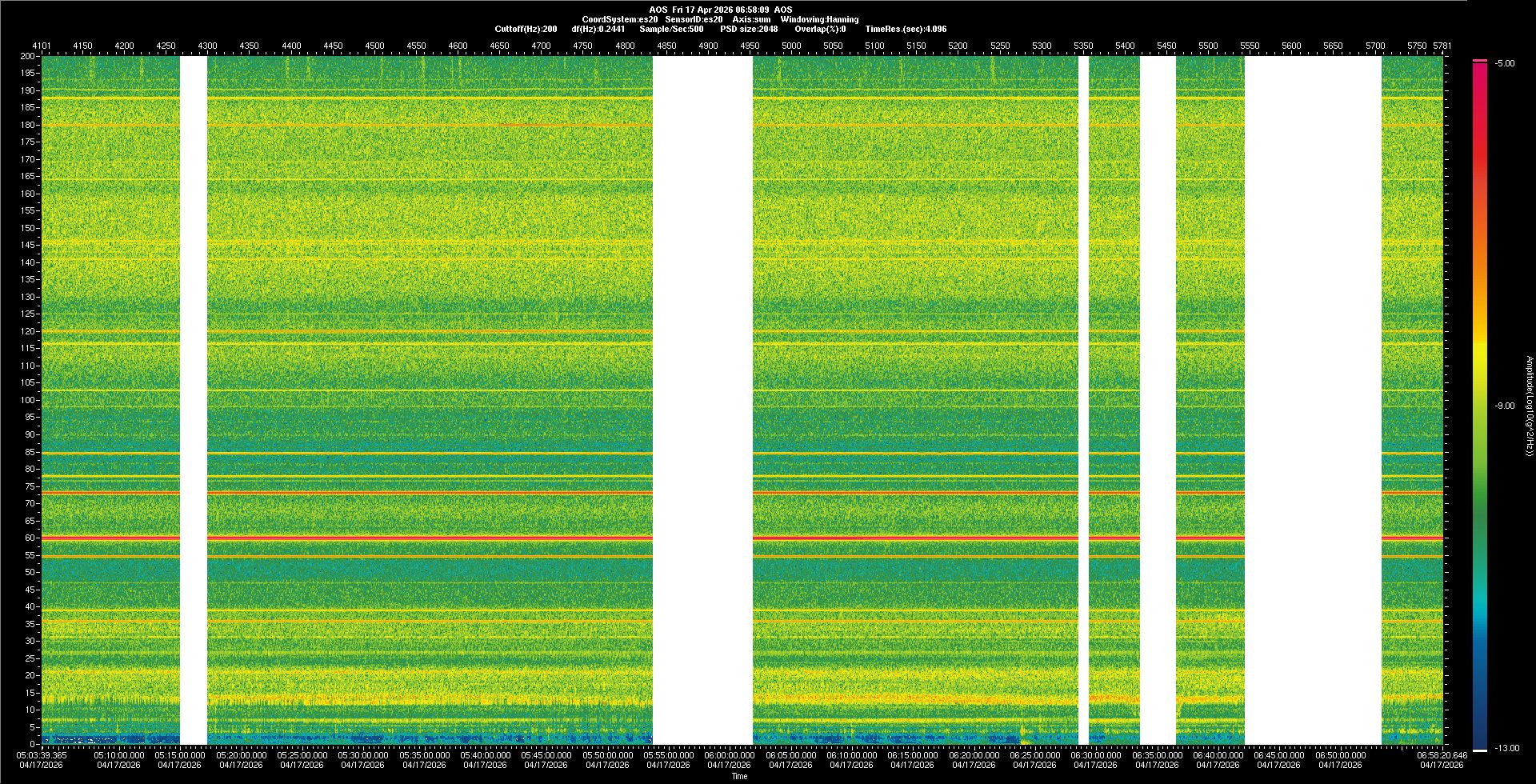Click the 120 Hz frequency axis label
1536x784 pixels.
pyautogui.click(x=27, y=331)
